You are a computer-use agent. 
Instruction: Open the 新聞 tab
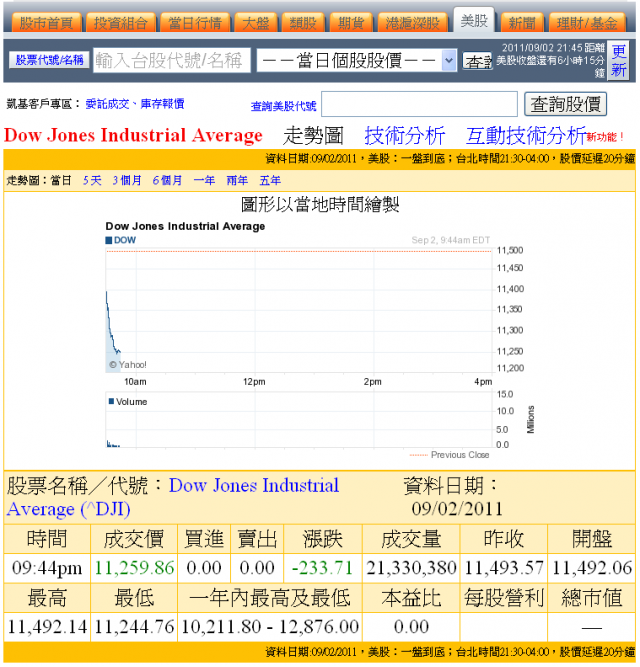pos(522,22)
